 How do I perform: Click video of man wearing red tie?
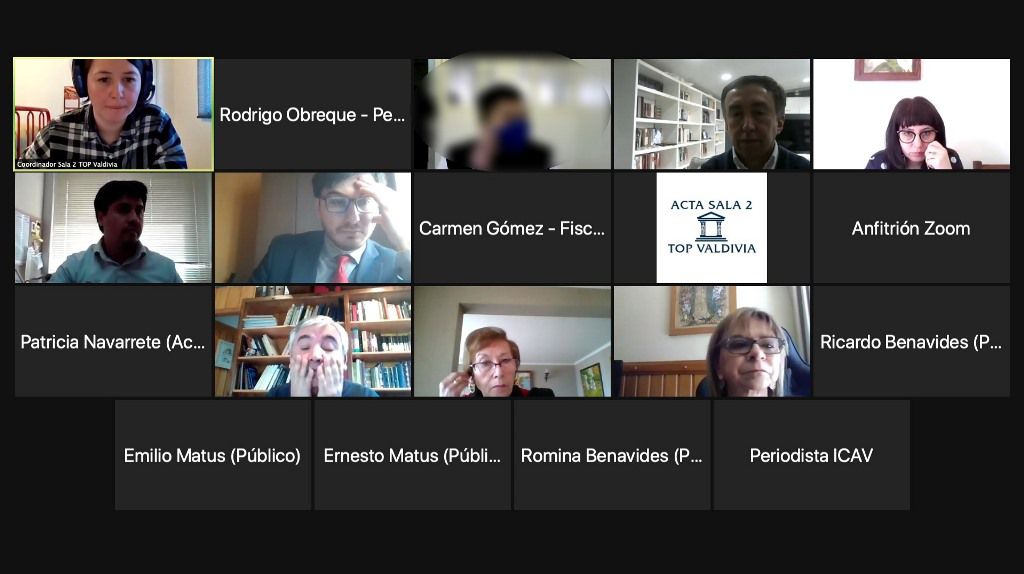[313, 228]
